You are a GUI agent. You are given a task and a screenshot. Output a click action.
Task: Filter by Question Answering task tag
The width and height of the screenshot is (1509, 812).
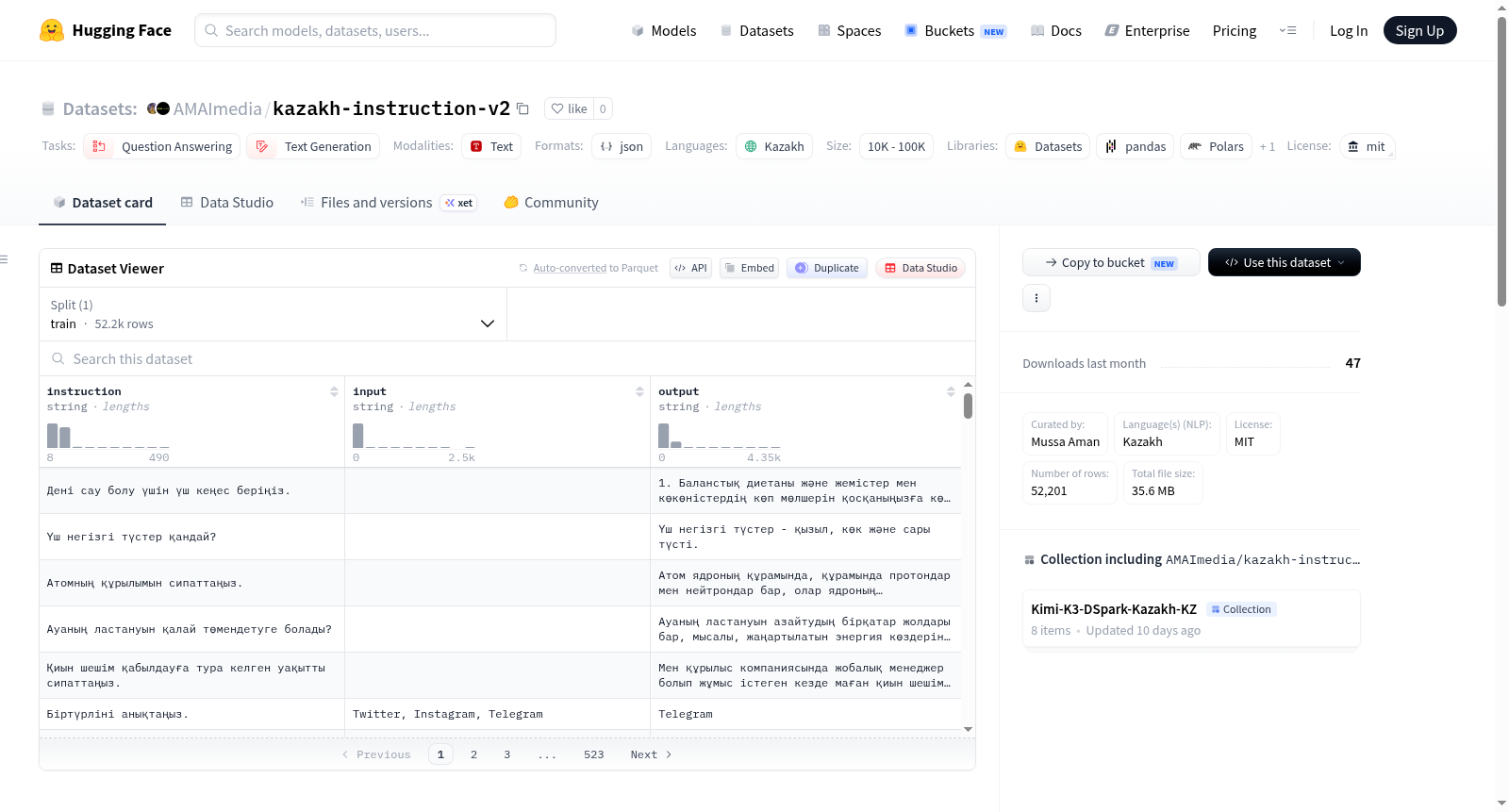[x=162, y=146]
